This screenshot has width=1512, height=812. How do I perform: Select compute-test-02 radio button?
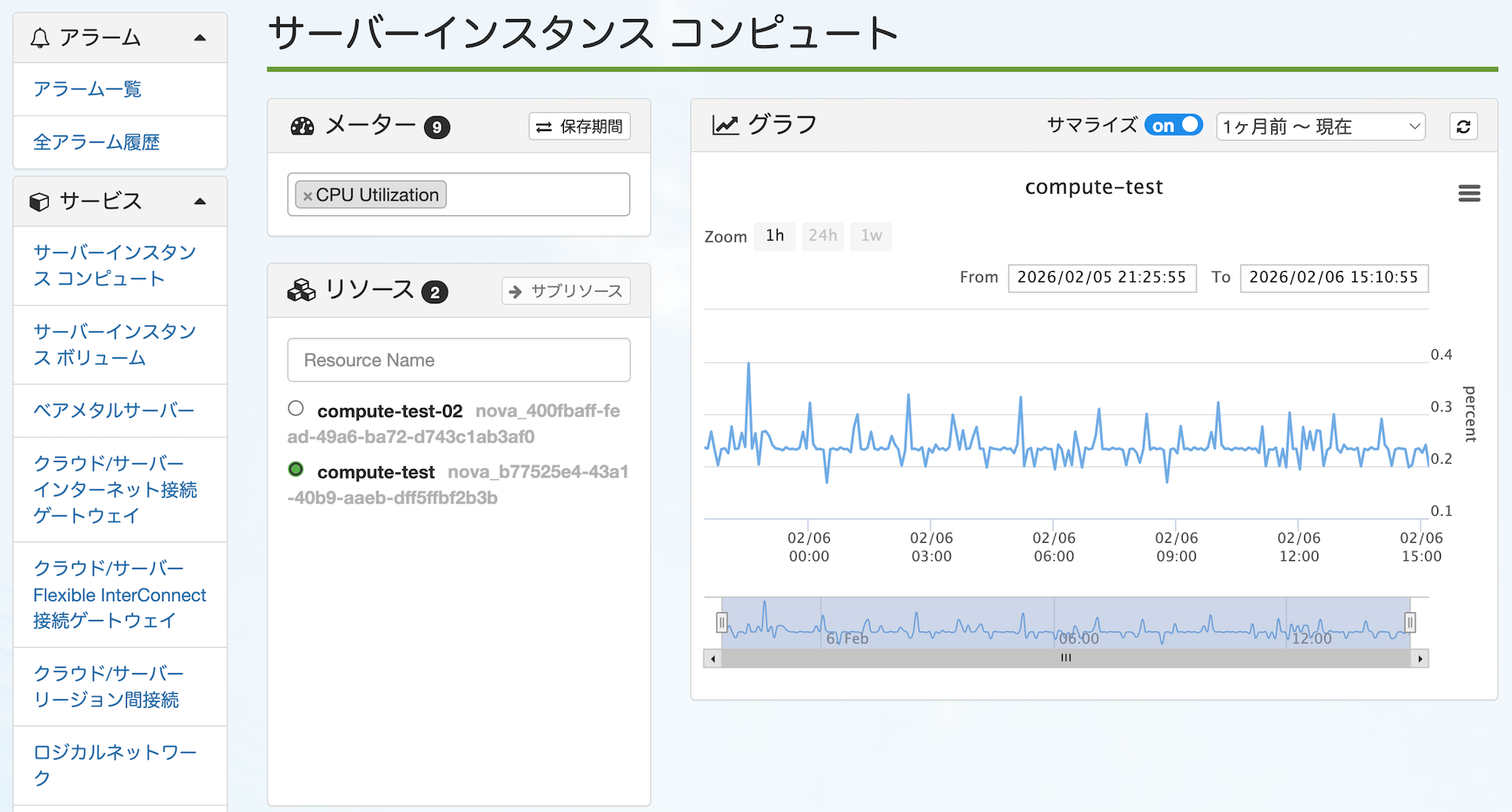click(296, 408)
